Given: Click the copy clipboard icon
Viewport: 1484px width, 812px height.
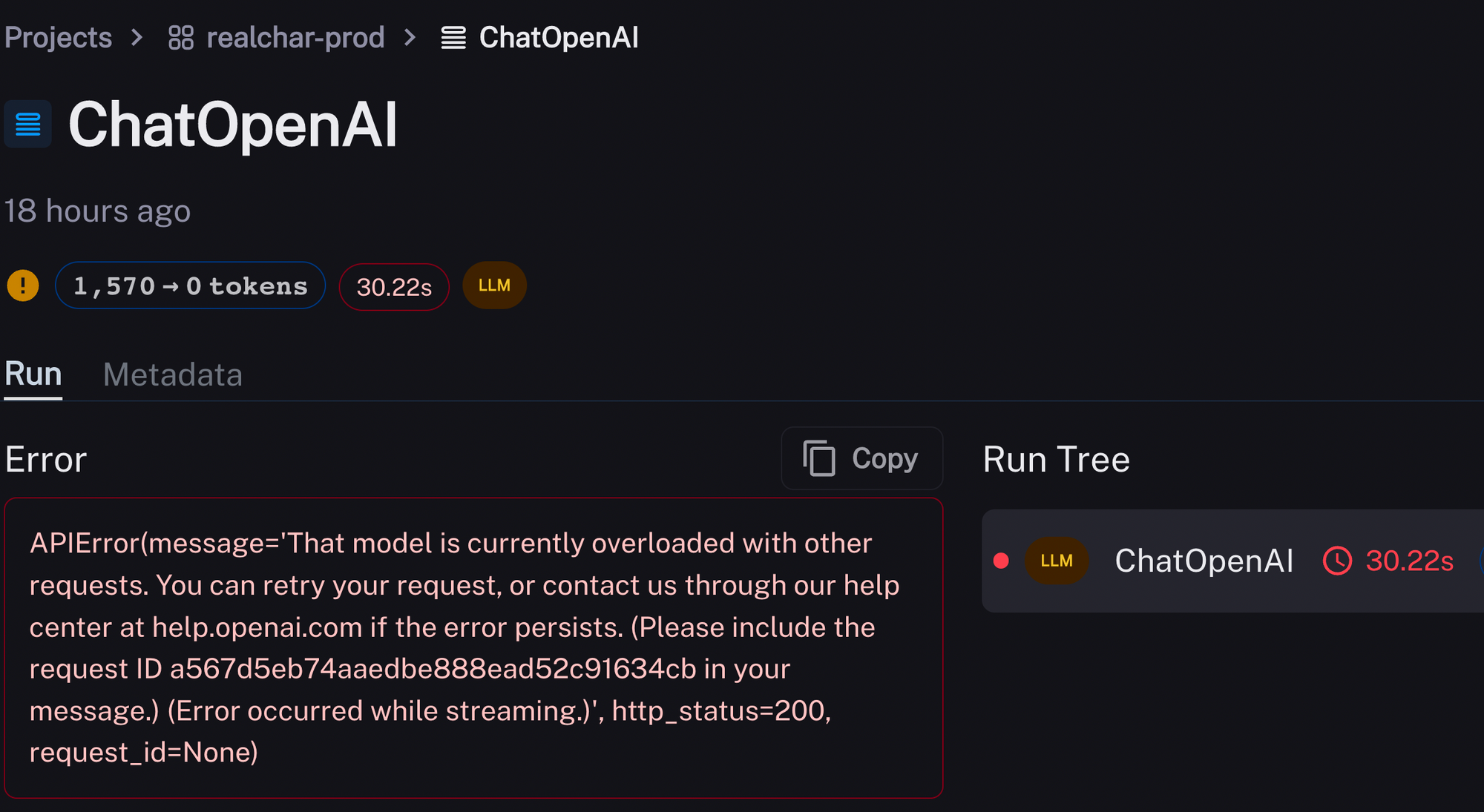Looking at the screenshot, I should (x=819, y=458).
